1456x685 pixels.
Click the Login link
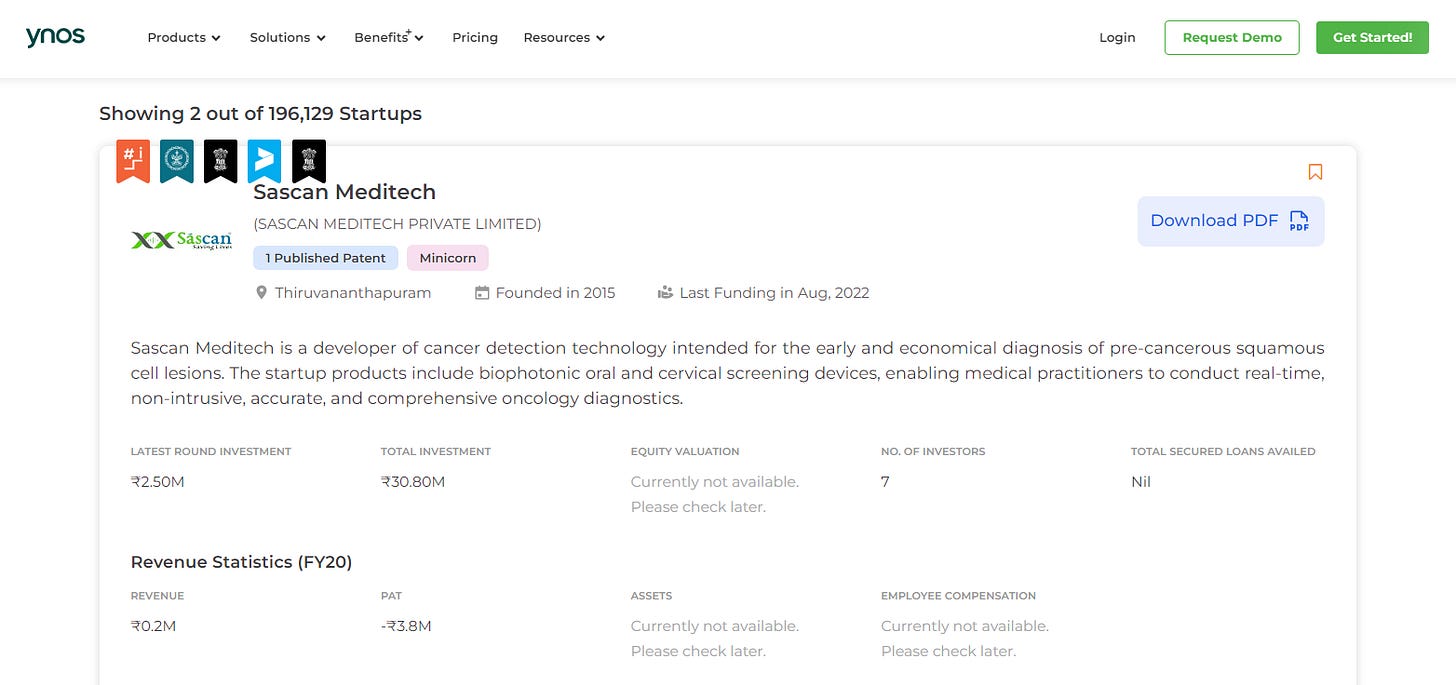coord(1117,38)
